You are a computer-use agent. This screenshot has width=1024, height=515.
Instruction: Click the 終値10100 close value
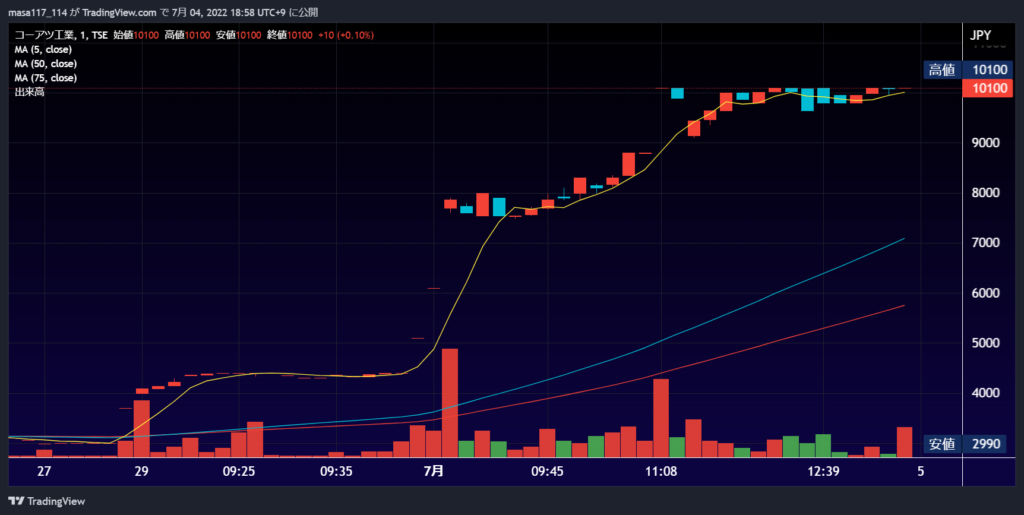[x=289, y=35]
